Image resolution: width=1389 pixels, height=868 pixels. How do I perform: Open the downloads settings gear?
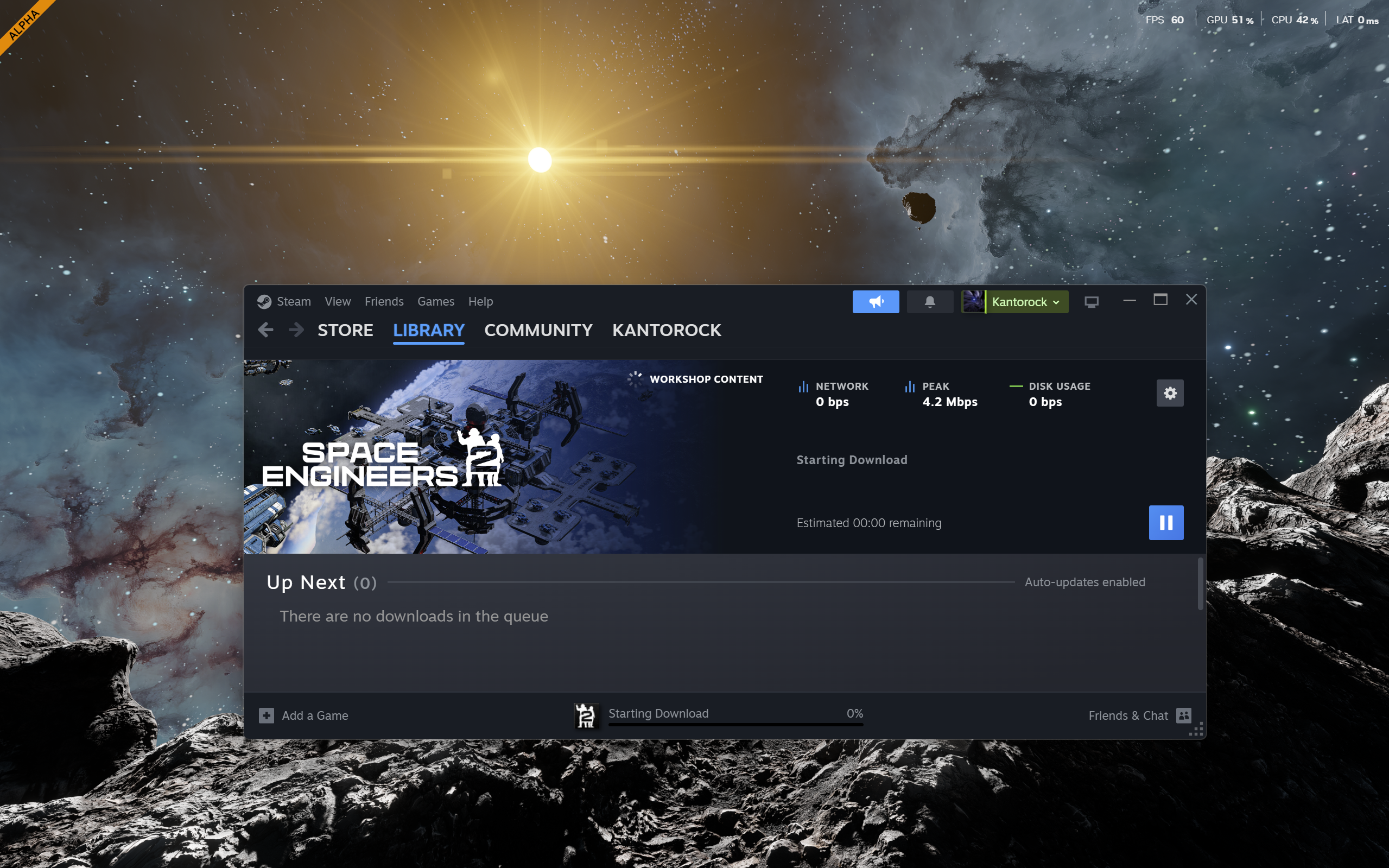(1169, 393)
